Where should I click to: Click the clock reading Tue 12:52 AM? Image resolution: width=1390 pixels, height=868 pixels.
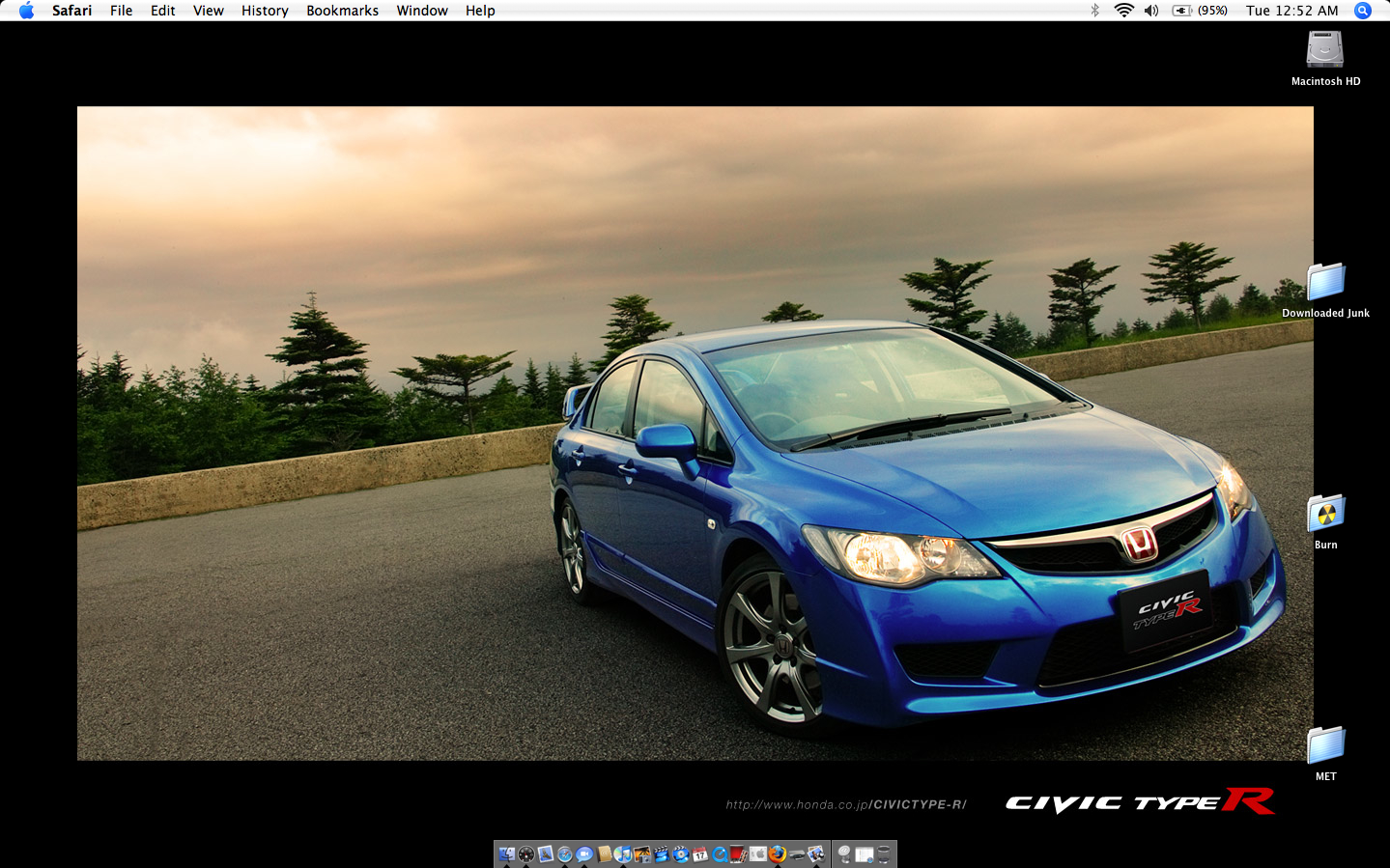coord(1292,11)
